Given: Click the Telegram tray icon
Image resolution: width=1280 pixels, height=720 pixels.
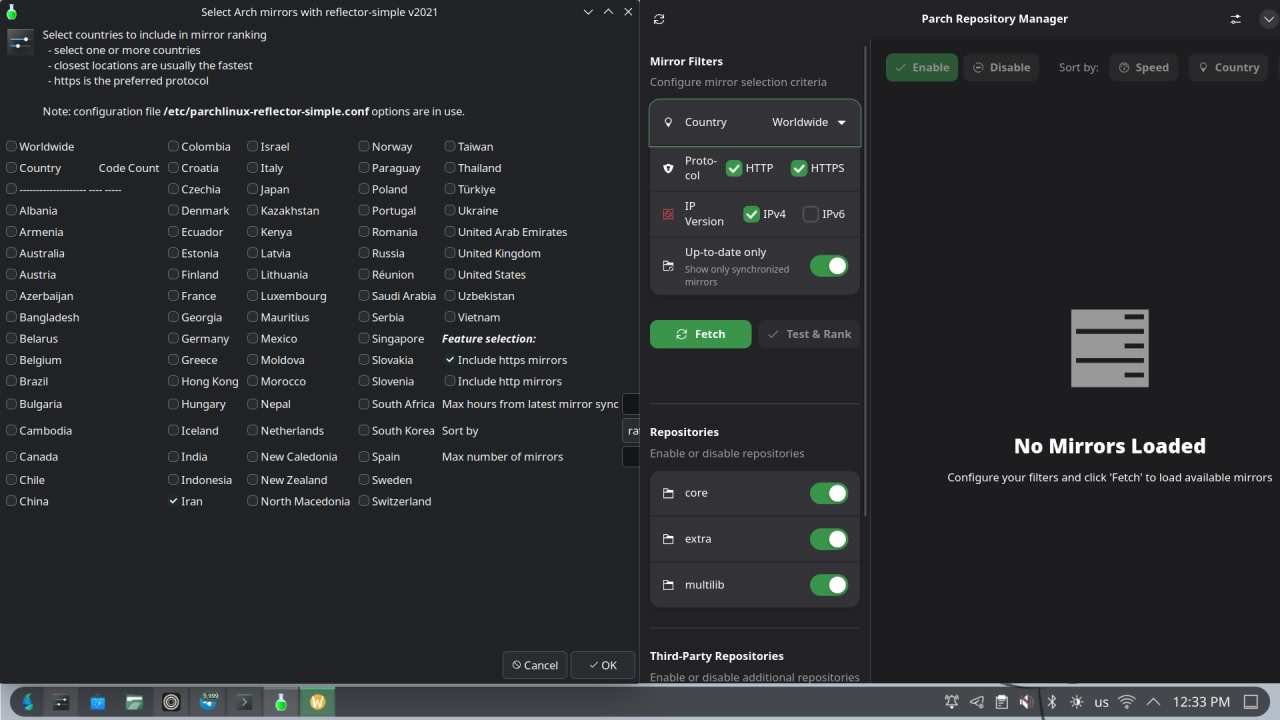Looking at the screenshot, I should click(977, 702).
